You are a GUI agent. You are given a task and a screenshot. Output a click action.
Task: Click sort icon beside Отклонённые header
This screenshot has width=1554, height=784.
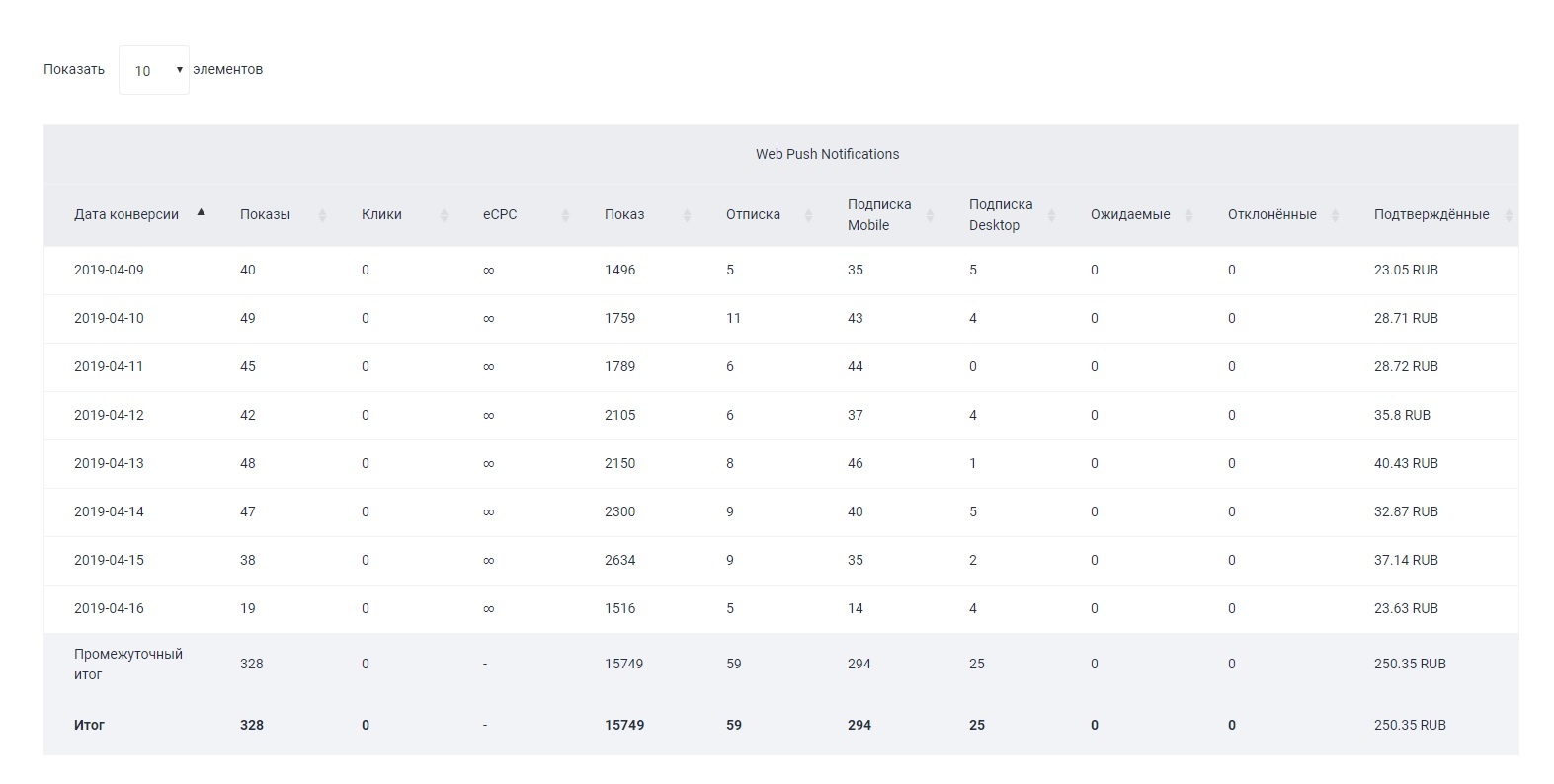1335,215
